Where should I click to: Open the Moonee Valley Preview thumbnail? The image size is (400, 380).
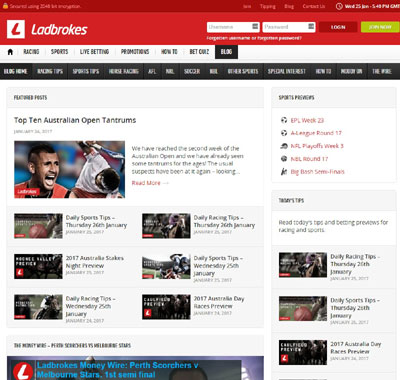pyautogui.click(x=38, y=266)
